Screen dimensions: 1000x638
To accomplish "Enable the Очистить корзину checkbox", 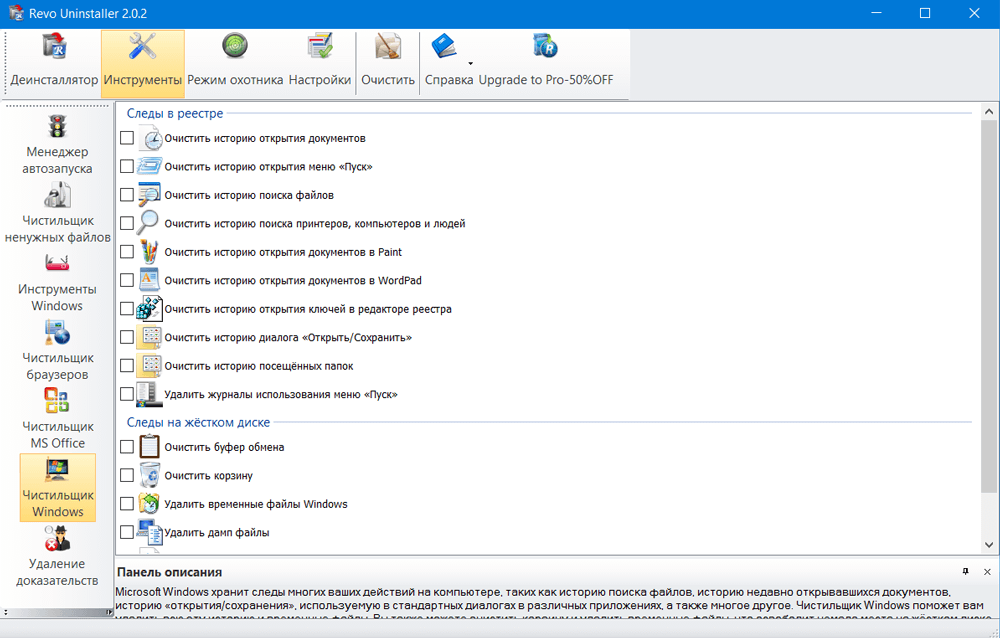I will [127, 475].
